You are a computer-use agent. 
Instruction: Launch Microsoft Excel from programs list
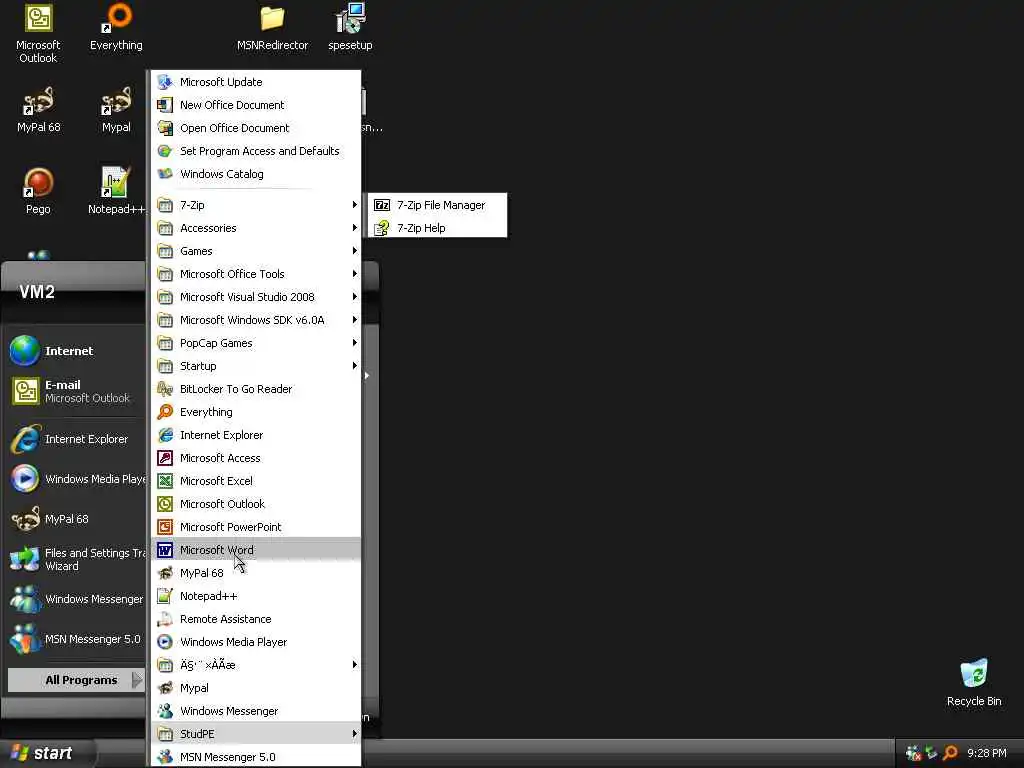256,481
